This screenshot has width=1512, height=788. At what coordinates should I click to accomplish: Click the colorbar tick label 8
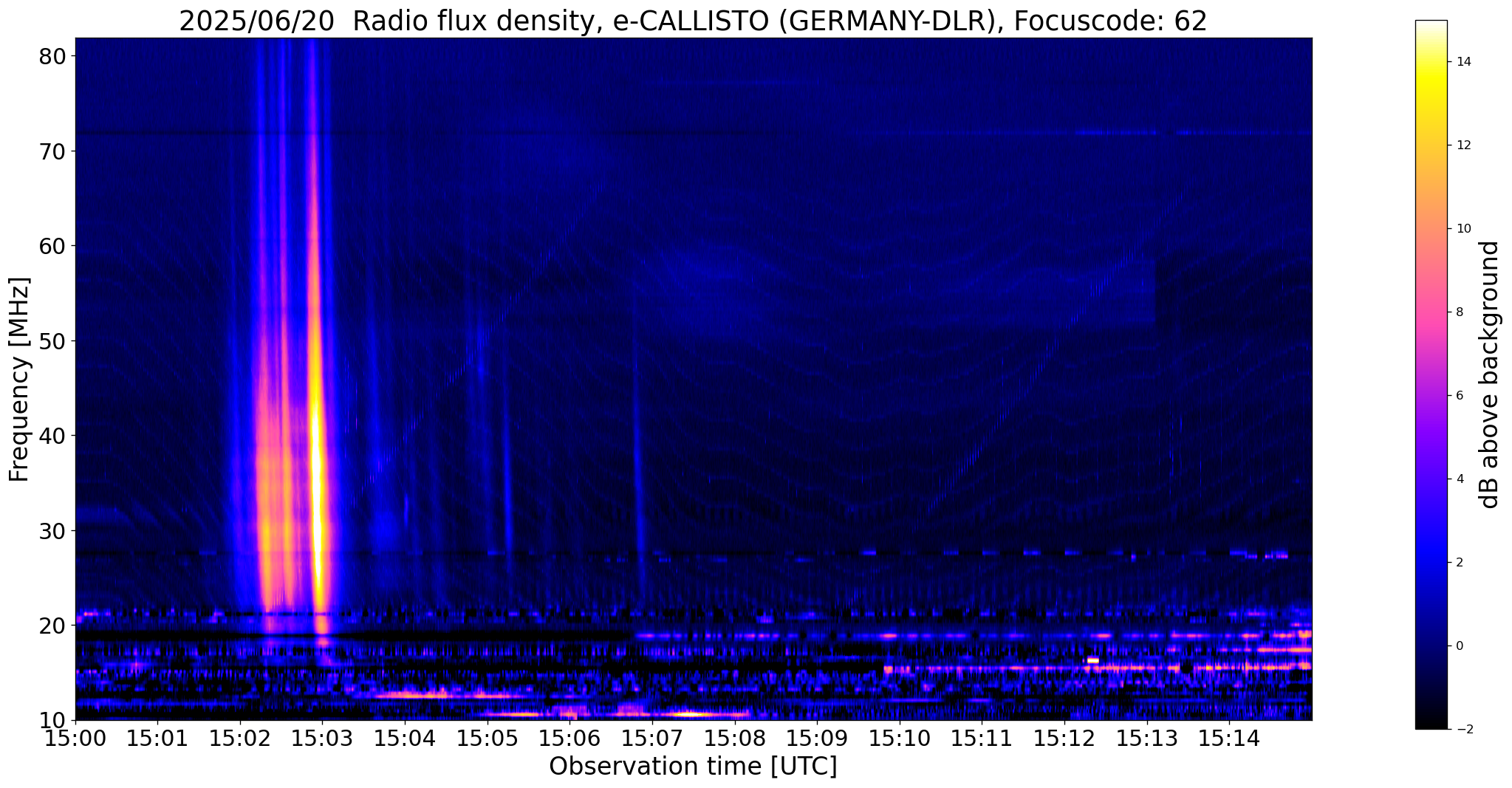1459,312
